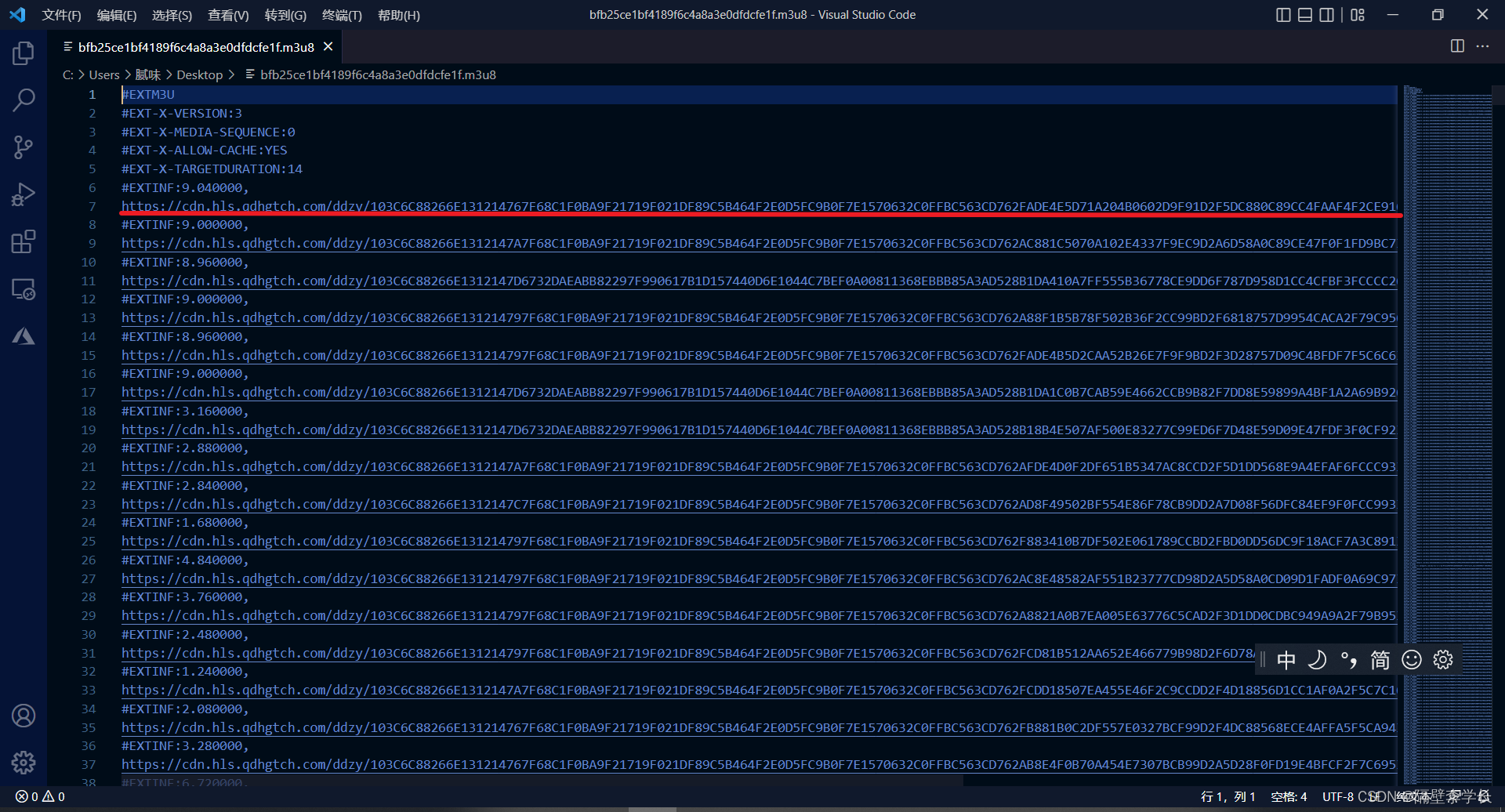Open the 文件(F) menu

click(61, 15)
